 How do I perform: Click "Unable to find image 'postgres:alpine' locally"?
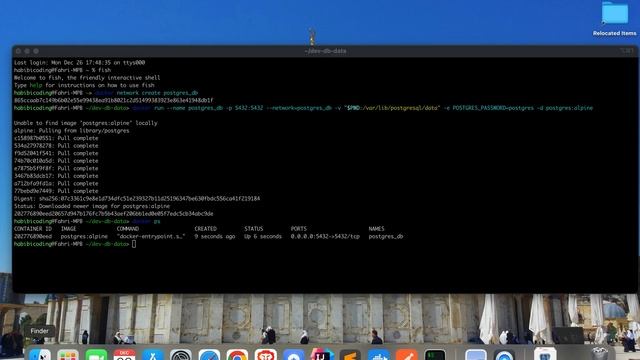pos(85,123)
